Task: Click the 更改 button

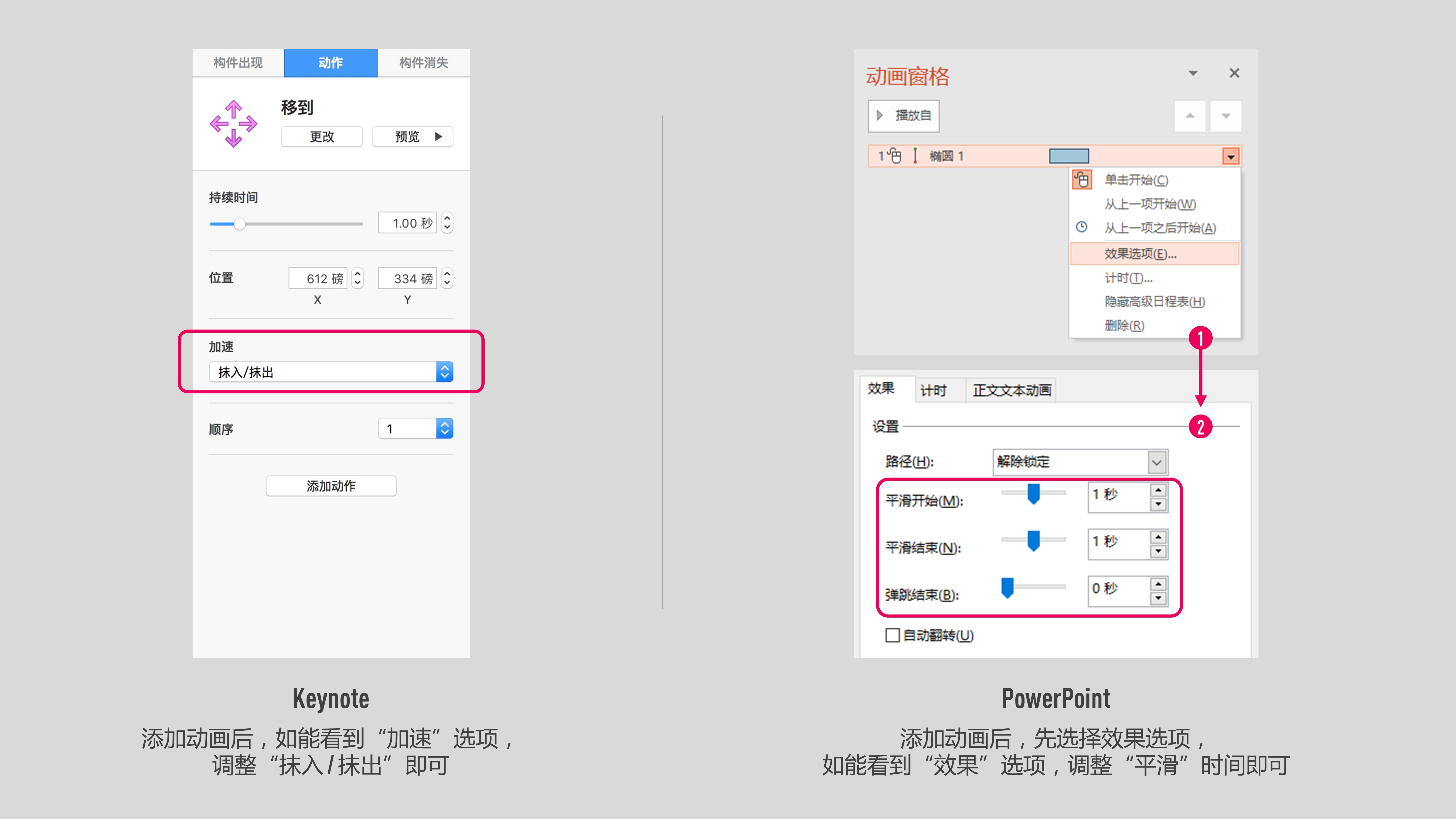Action: pyautogui.click(x=322, y=137)
